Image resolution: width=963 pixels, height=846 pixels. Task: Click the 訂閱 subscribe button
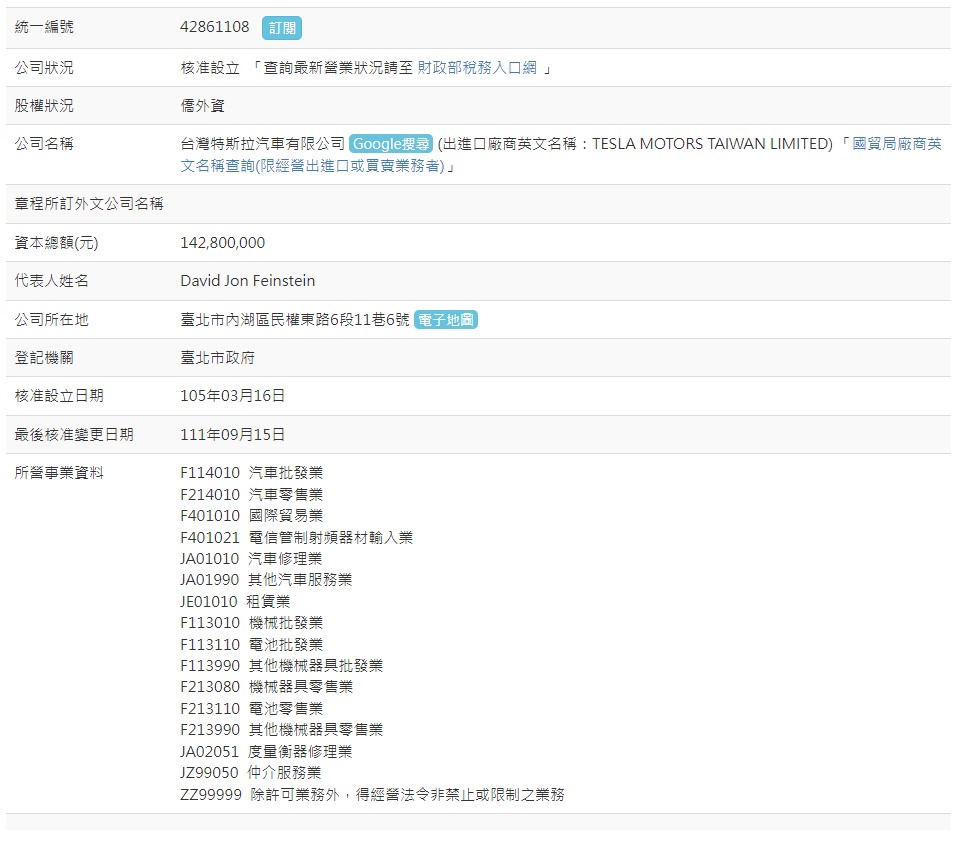point(281,28)
